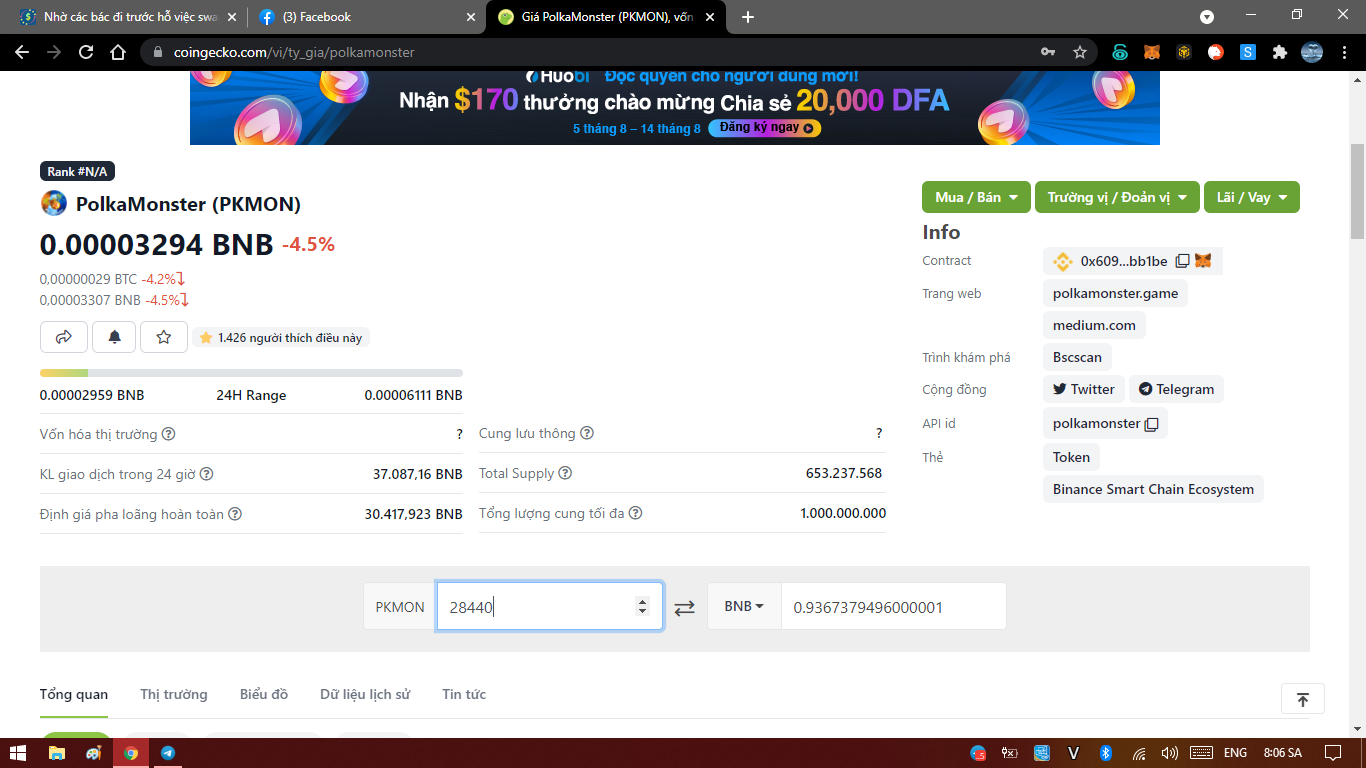Open the MetaMask extension in the toolbar
This screenshot has height=768, width=1366.
[1152, 52]
